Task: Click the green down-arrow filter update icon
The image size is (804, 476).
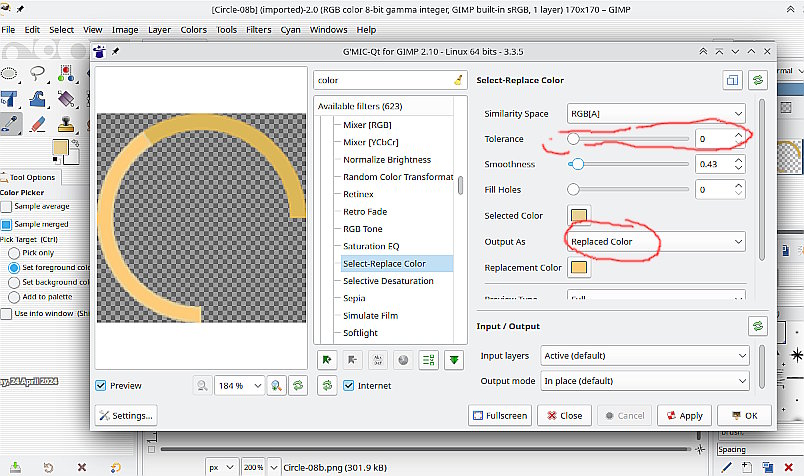Action: [x=454, y=359]
